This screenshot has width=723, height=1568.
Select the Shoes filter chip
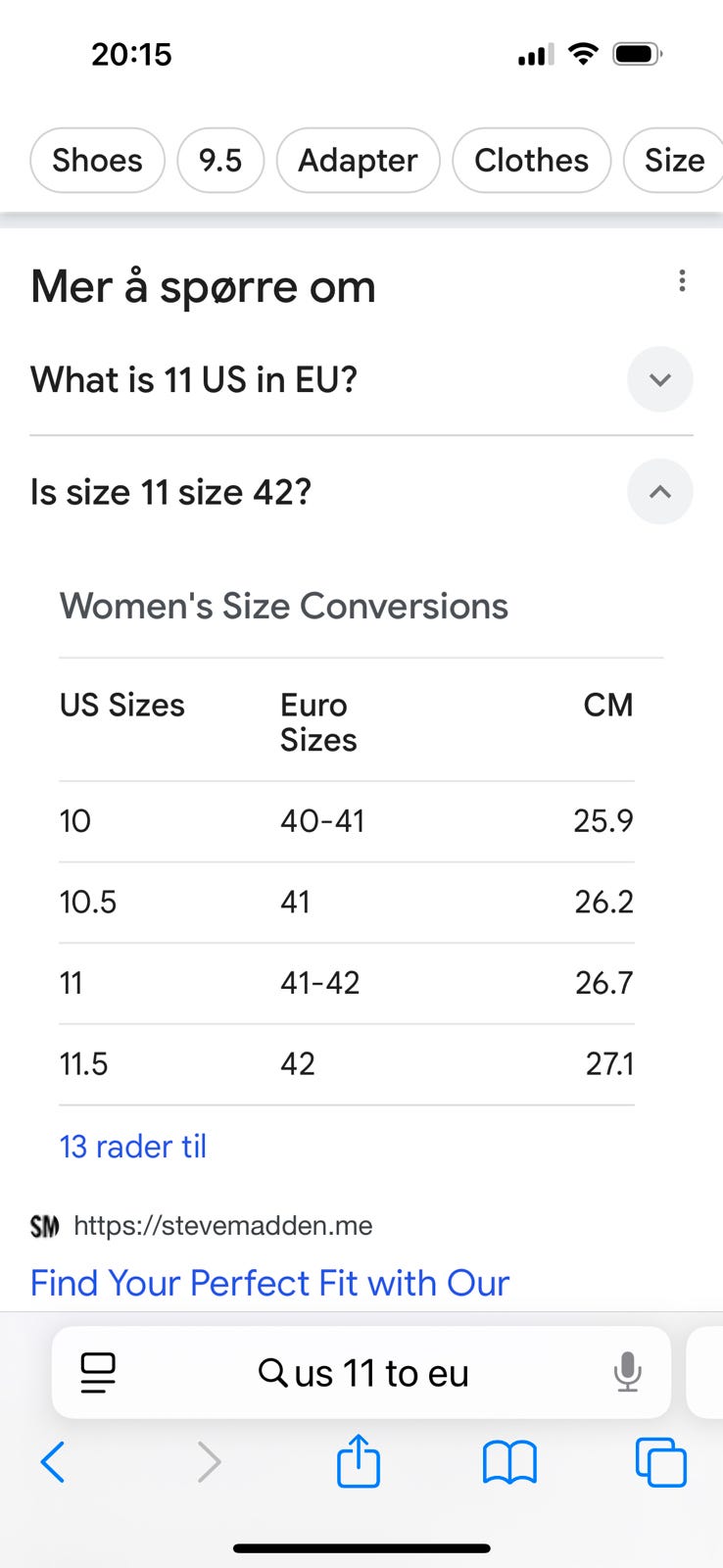point(97,161)
